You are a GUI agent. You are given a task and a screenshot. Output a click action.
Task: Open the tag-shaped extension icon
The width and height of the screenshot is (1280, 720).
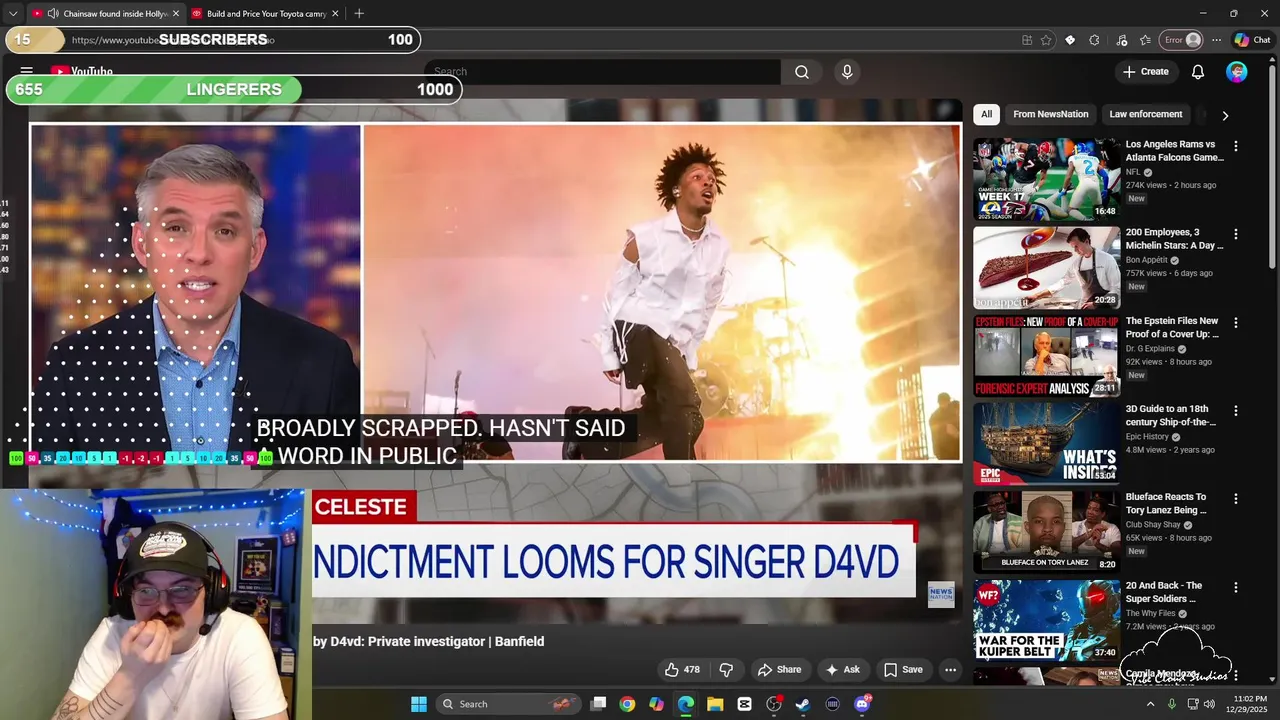coord(1070,40)
